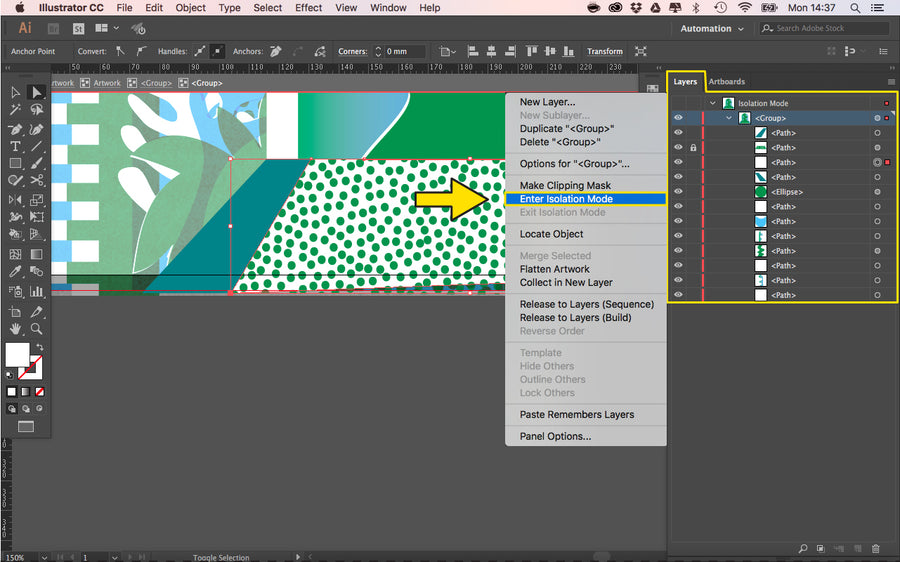Switch to the Artboards tab
The image size is (900, 562).
point(726,82)
